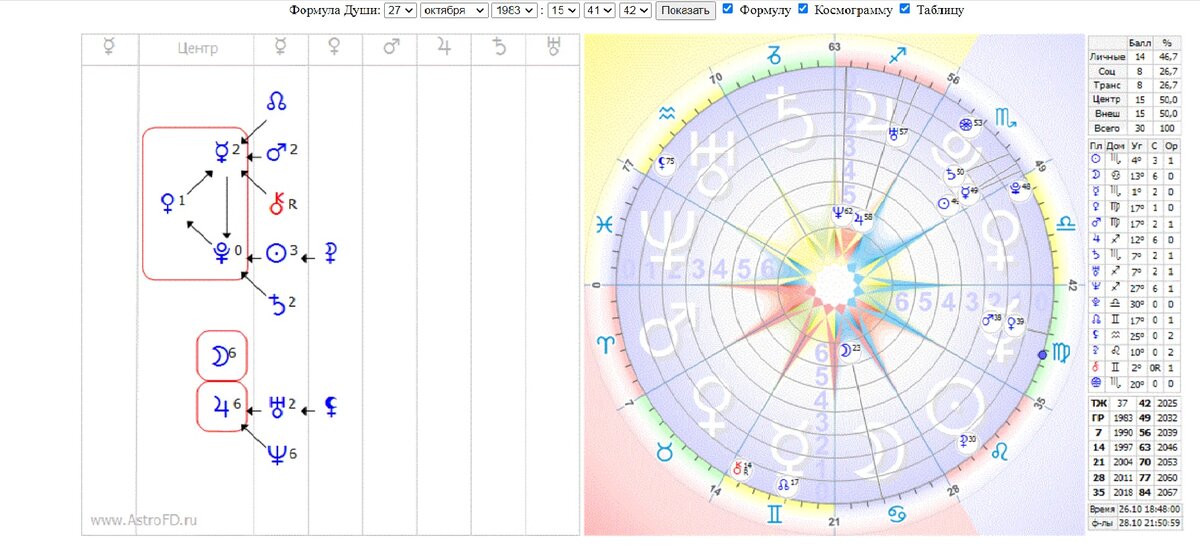Click the Proserpina symbol pointing to Sun
1200x550 pixels.
(x=330, y=253)
